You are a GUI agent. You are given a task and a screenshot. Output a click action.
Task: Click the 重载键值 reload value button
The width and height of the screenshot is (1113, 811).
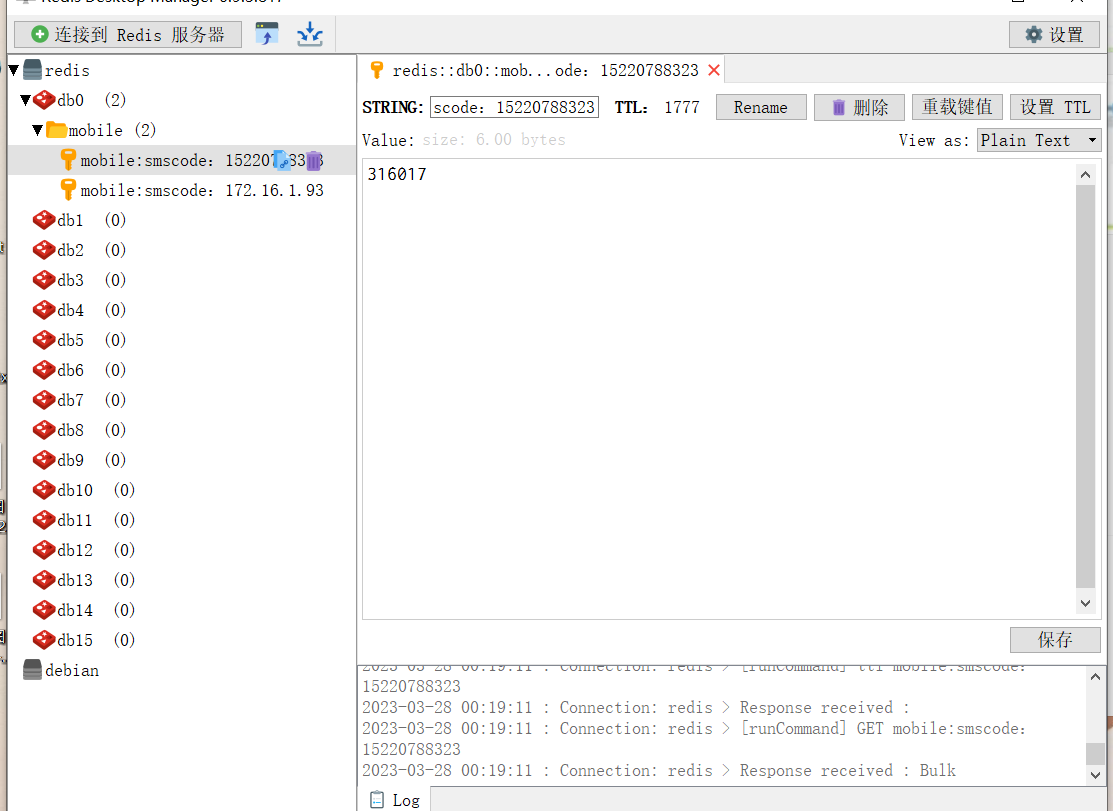(x=957, y=107)
